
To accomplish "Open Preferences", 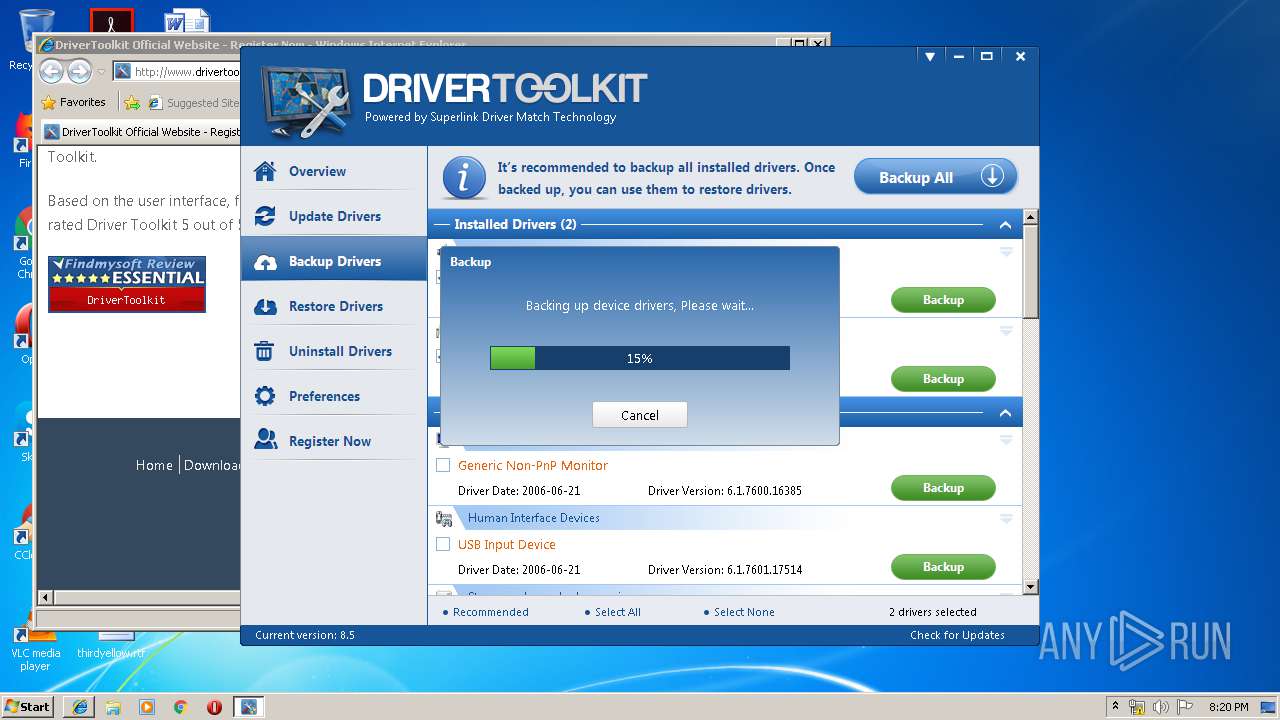I will click(x=333, y=396).
